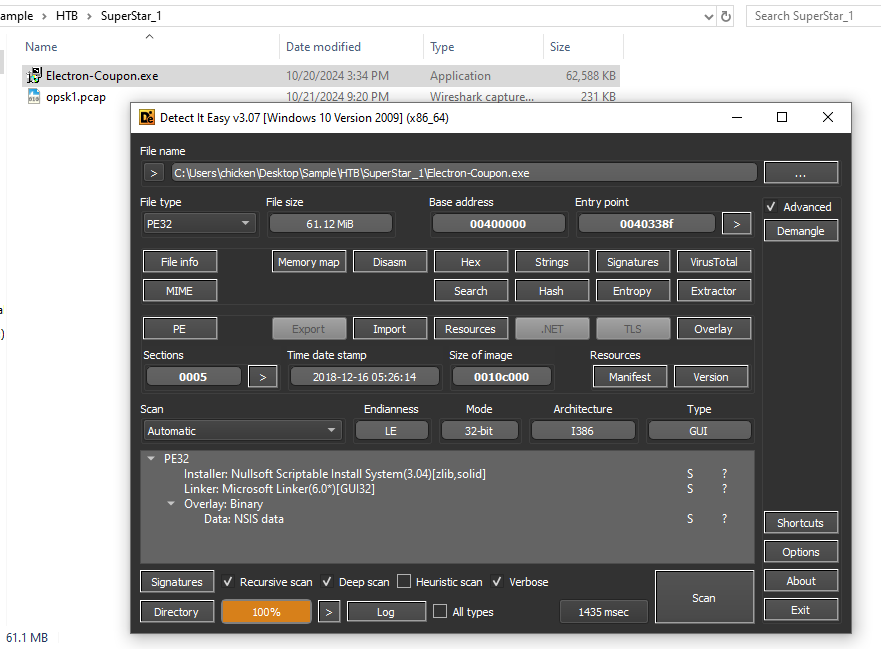Open the Entropy view
881x649 pixels.
click(x=632, y=291)
